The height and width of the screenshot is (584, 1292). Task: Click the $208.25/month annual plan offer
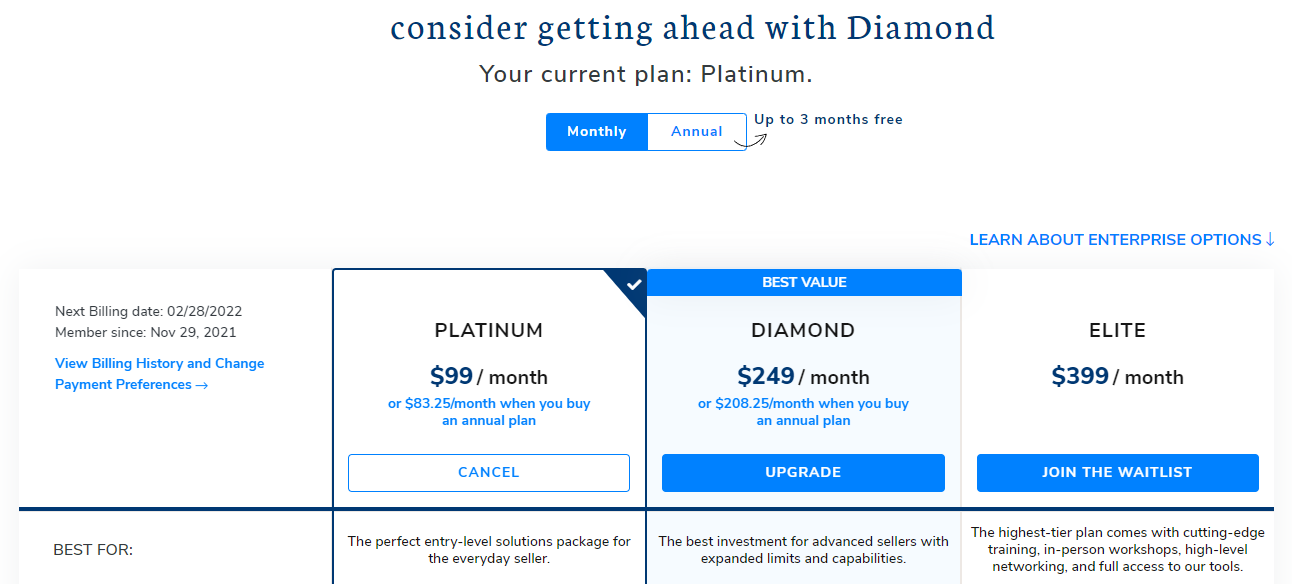coord(803,412)
